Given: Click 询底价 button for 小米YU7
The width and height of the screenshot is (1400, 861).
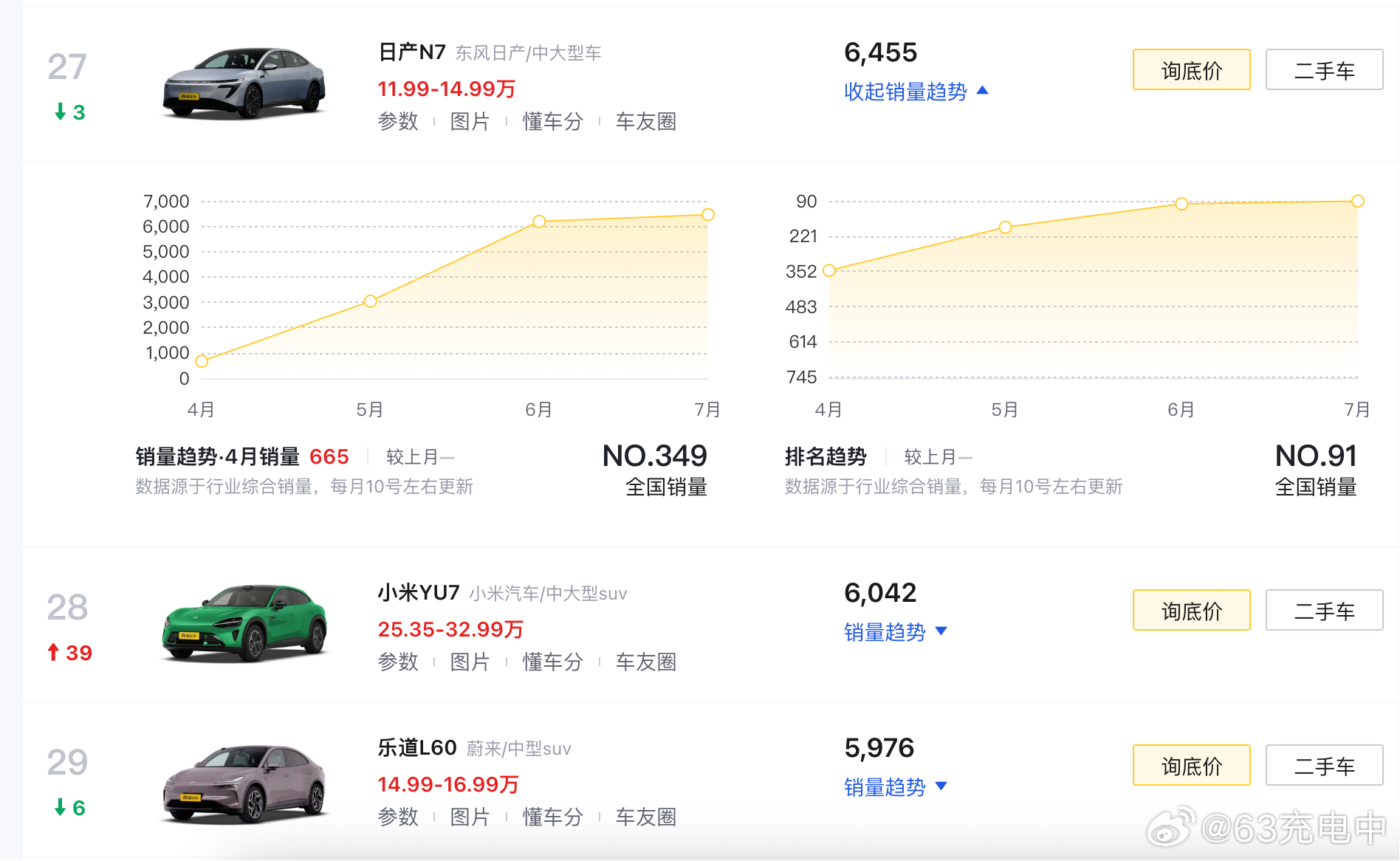Looking at the screenshot, I should click(1191, 611).
